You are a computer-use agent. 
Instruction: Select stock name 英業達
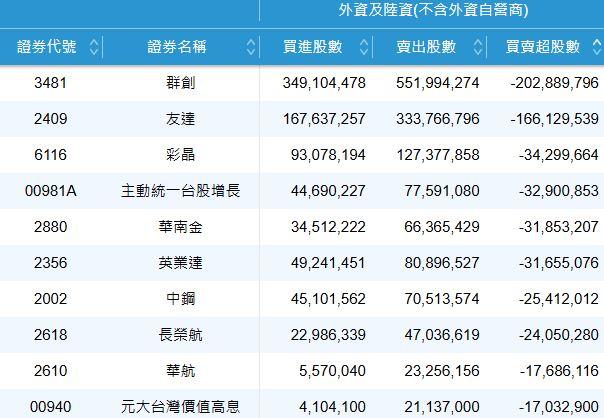pos(181,263)
